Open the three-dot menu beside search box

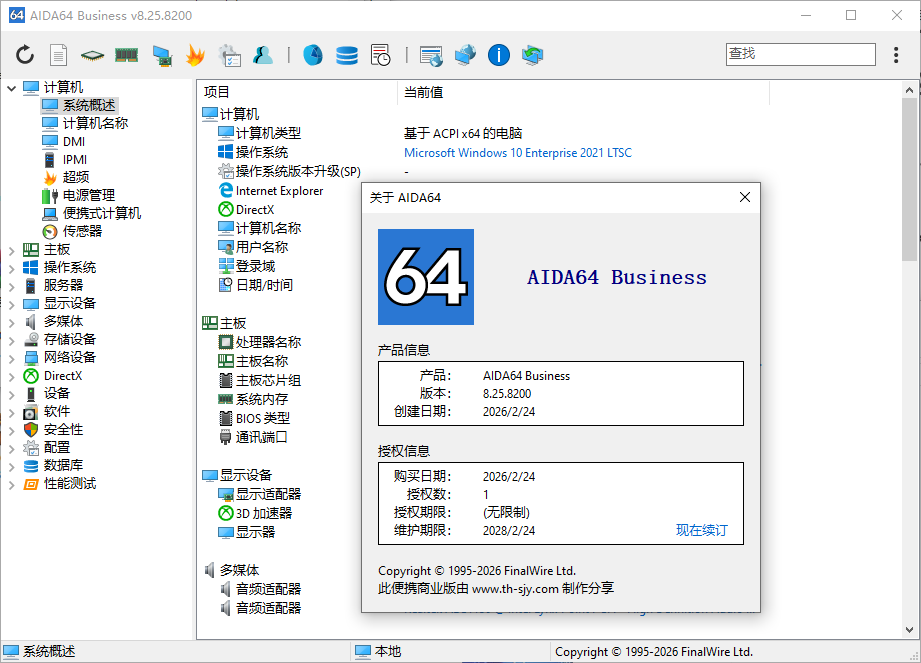pyautogui.click(x=895, y=54)
